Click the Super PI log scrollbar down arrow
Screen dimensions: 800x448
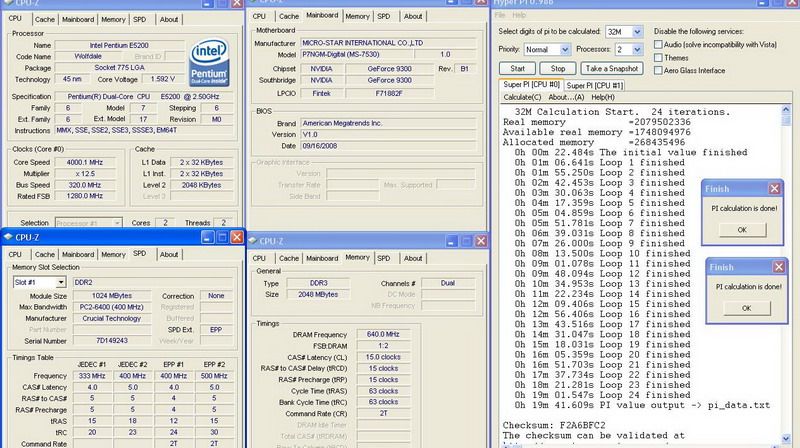[786, 438]
